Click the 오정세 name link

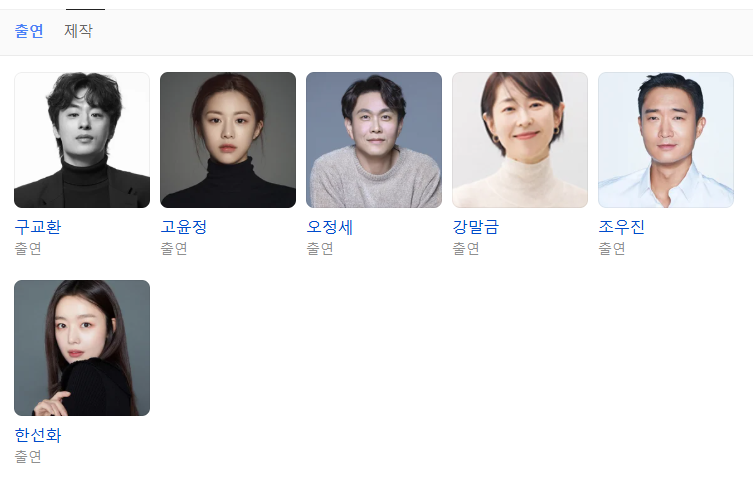pyautogui.click(x=330, y=227)
